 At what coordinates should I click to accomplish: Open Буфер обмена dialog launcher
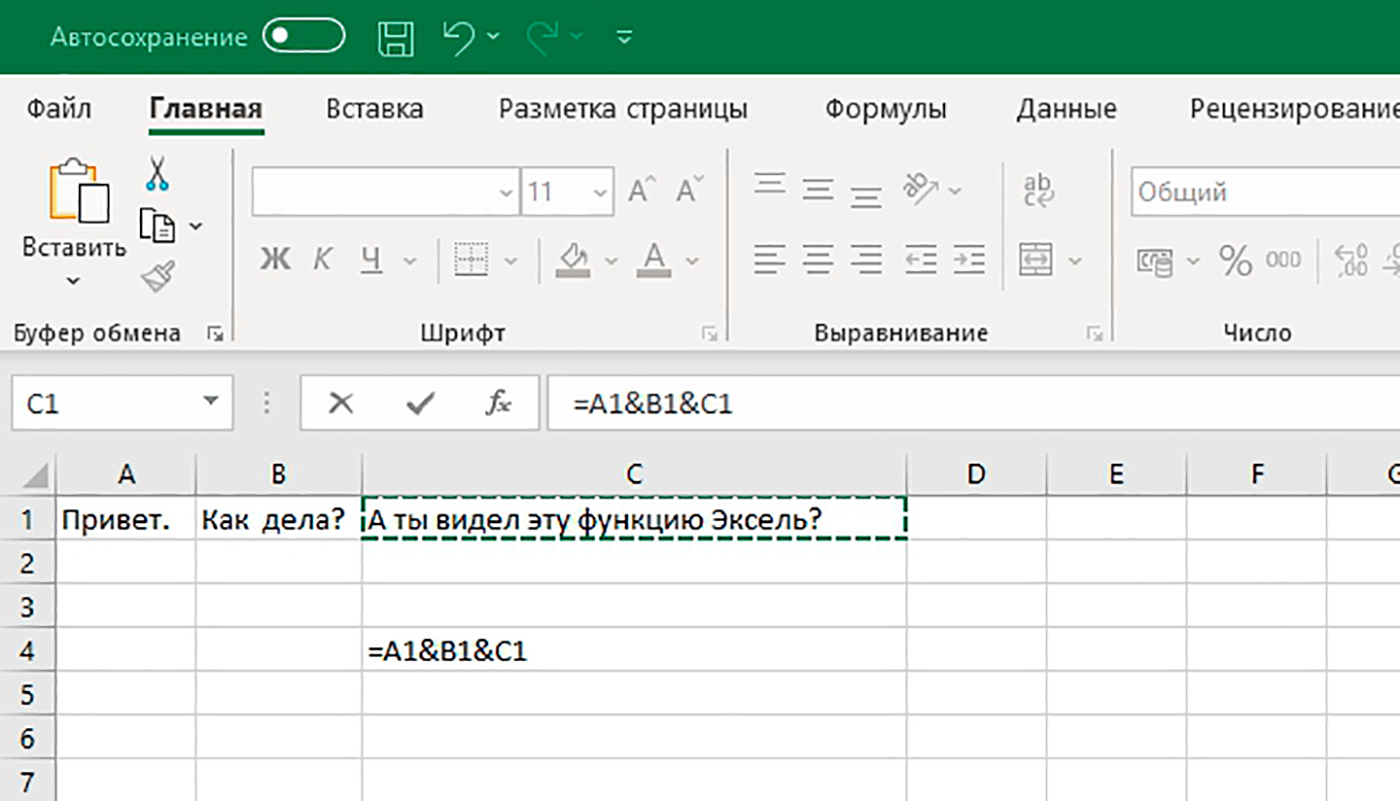click(x=215, y=333)
